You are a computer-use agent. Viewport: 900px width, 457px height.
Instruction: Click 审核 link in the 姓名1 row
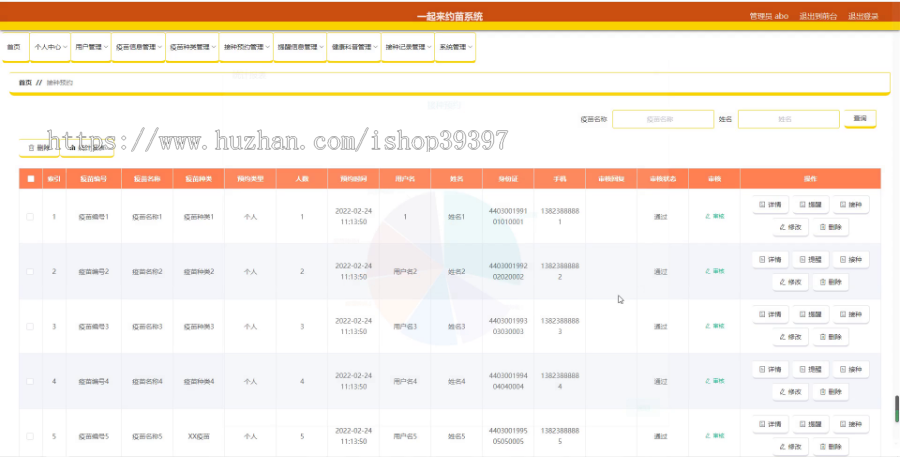click(x=715, y=216)
